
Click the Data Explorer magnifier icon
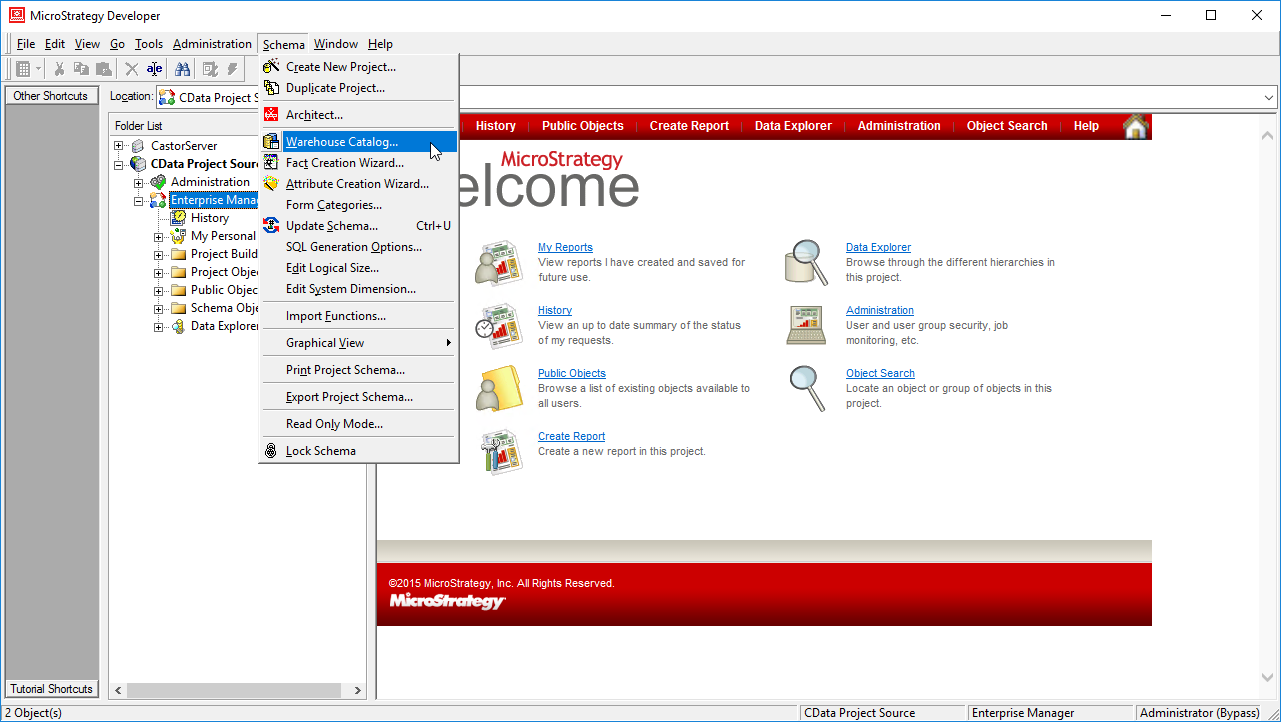(x=805, y=263)
